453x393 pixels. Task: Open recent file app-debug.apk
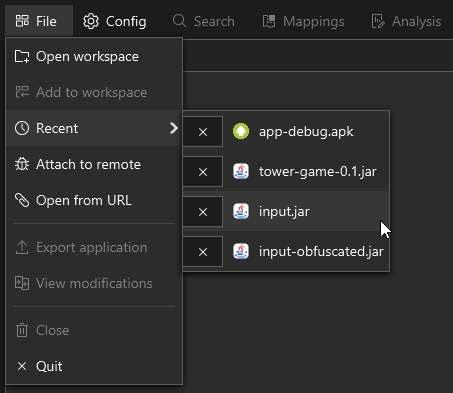point(306,132)
